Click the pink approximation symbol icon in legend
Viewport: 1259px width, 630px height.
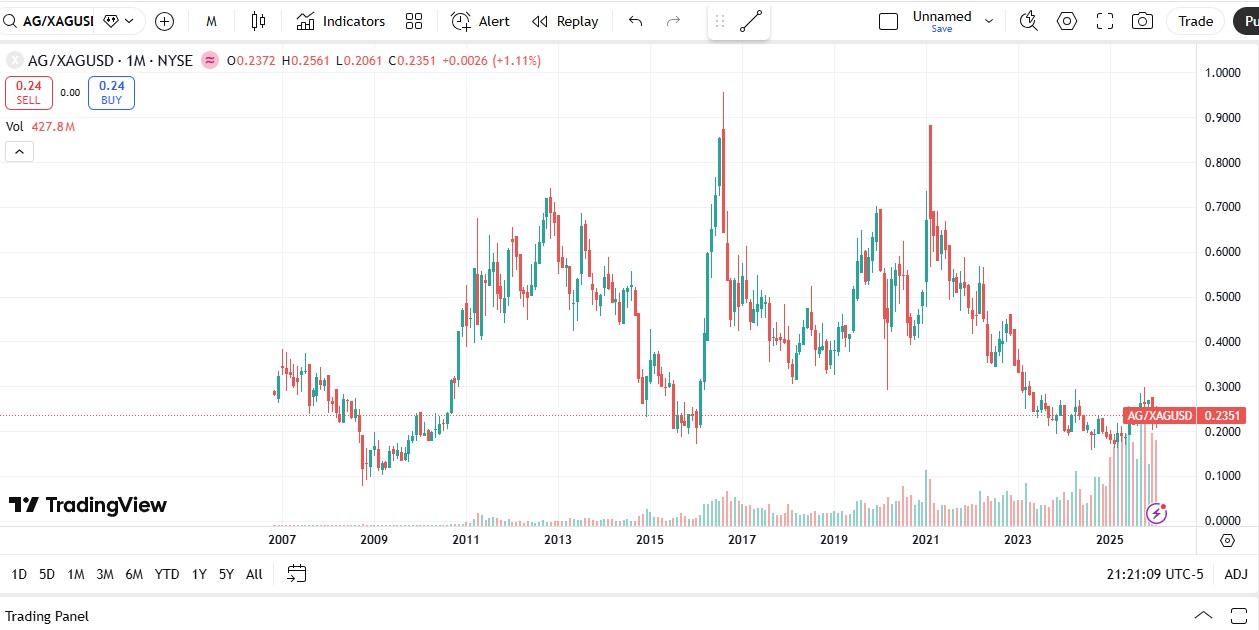point(210,60)
